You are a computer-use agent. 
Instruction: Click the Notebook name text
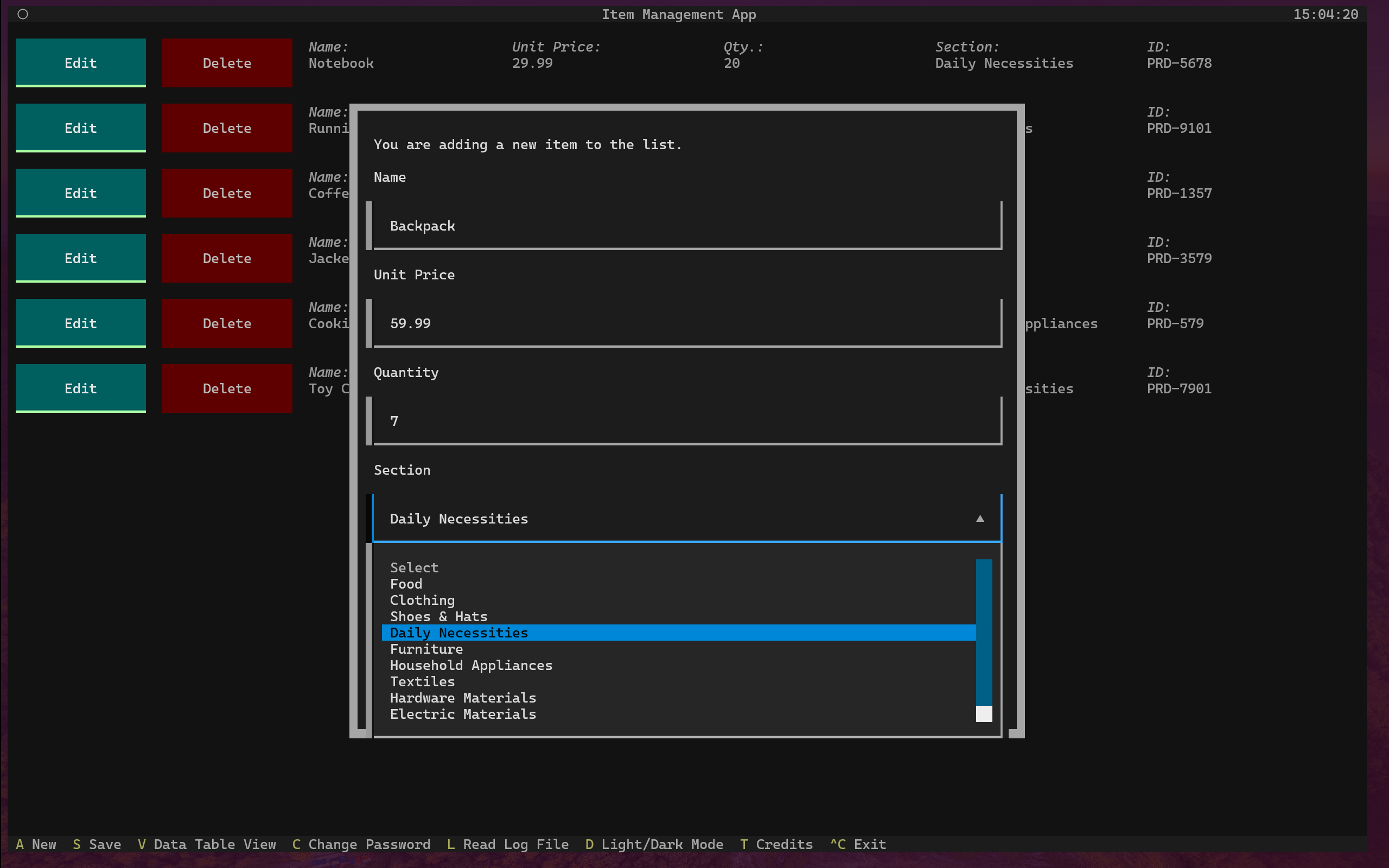coord(341,63)
